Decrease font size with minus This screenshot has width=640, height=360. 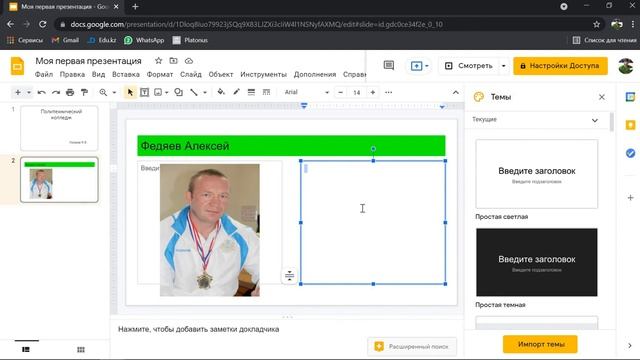(x=340, y=92)
